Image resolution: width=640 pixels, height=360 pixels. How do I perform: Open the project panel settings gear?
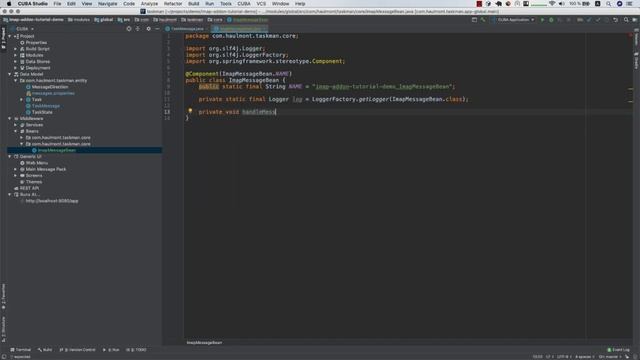pyautogui.click(x=149, y=29)
